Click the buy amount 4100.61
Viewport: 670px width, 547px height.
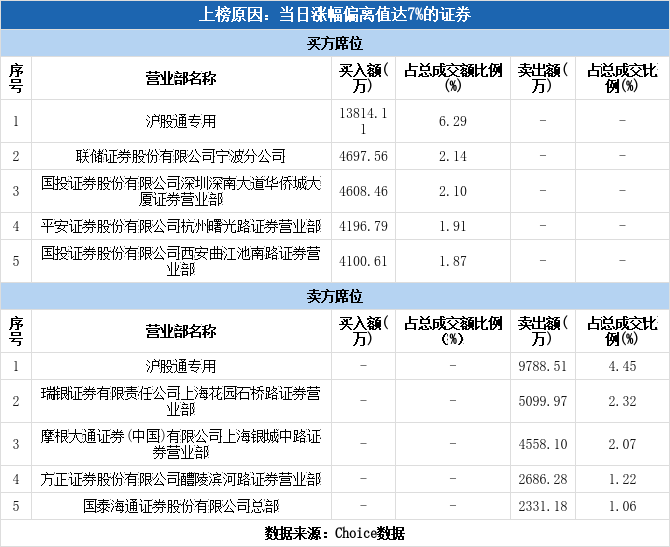pos(363,261)
